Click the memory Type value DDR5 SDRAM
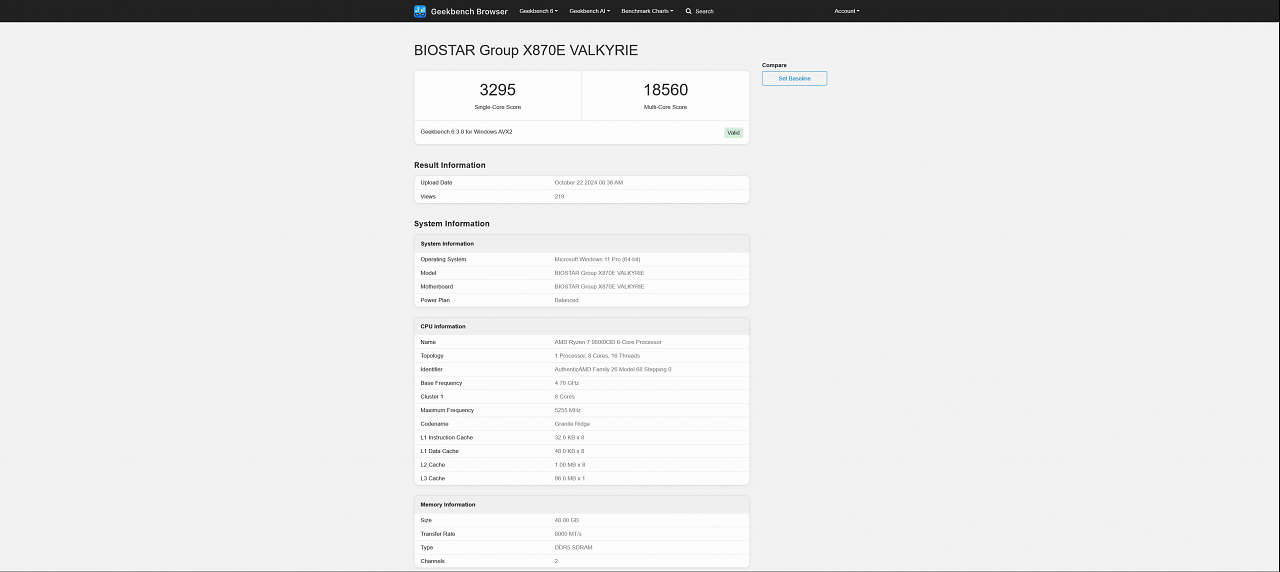The height and width of the screenshot is (572, 1280). [571, 548]
